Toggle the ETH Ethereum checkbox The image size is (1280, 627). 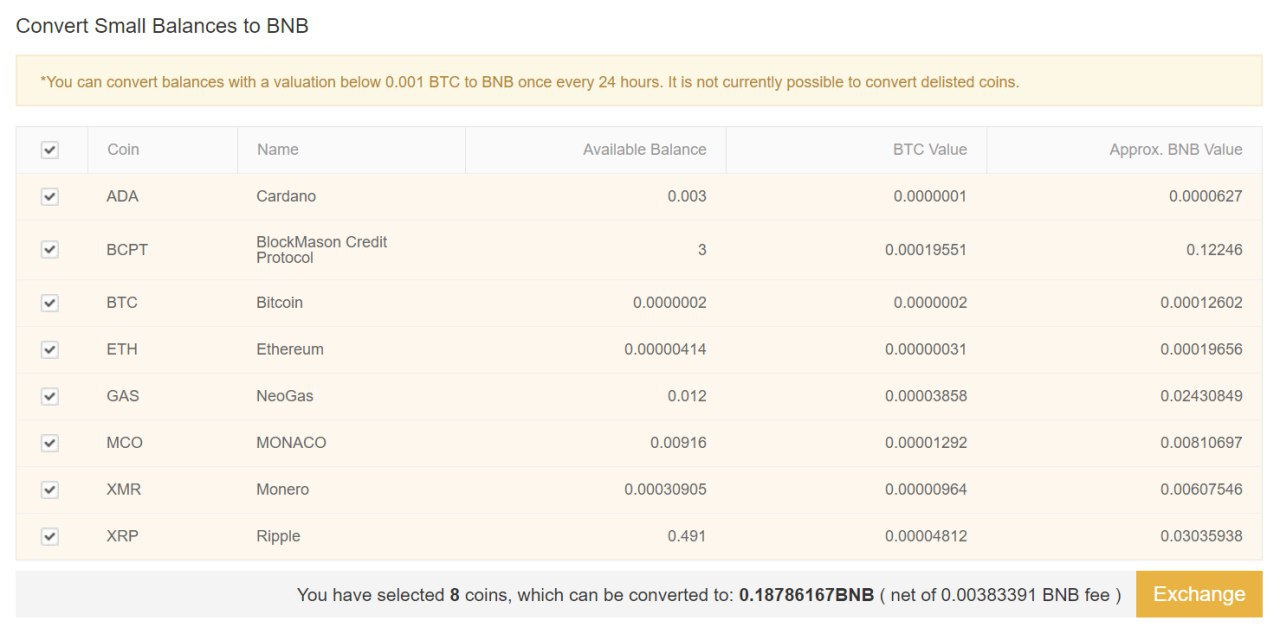[x=50, y=350]
